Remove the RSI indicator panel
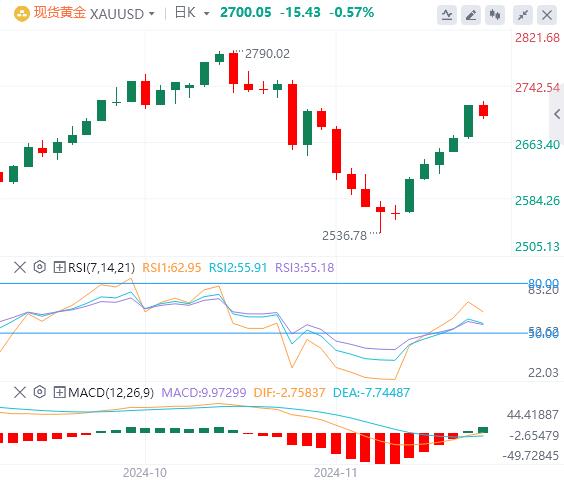Viewport: 564px width, 485px height. pos(20,267)
